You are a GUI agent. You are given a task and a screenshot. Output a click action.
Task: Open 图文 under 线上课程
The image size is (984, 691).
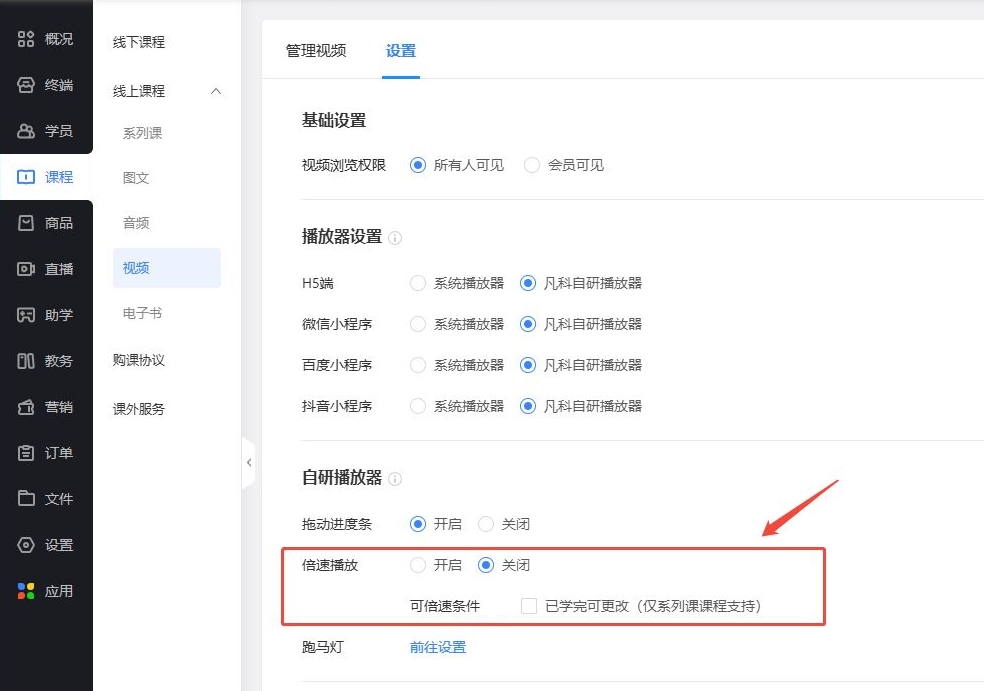[136, 178]
